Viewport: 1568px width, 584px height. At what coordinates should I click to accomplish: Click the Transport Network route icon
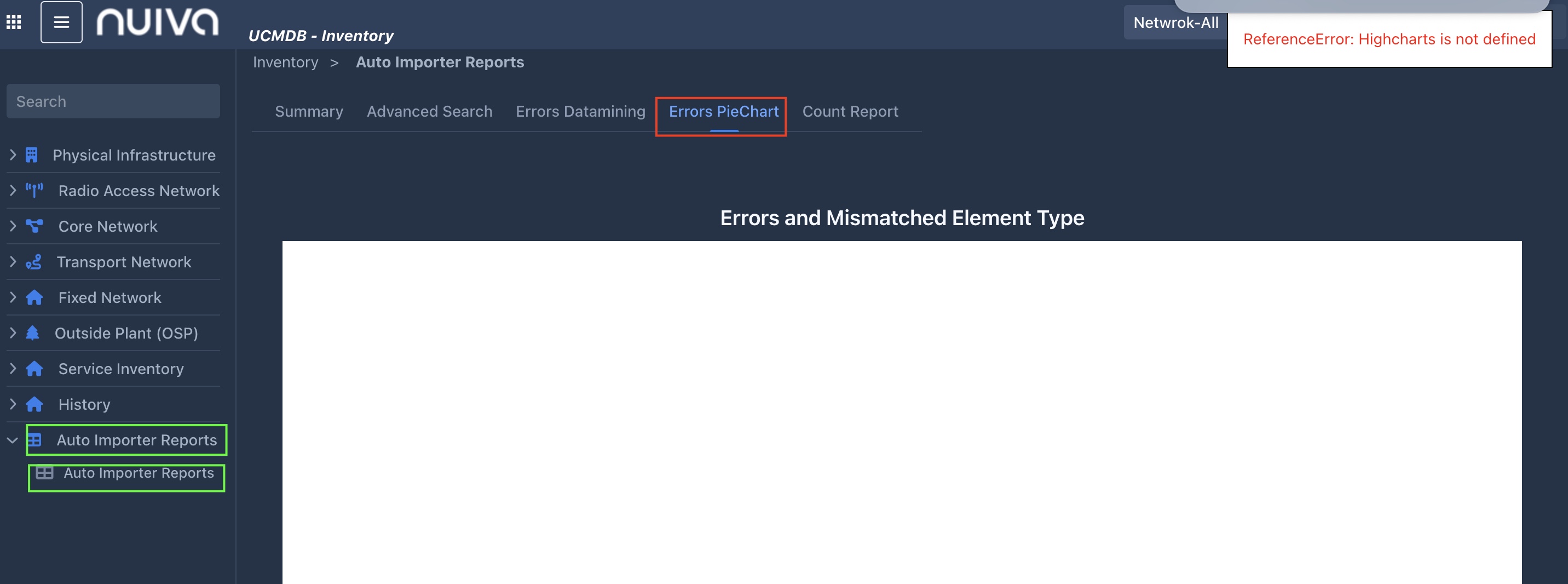point(33,262)
